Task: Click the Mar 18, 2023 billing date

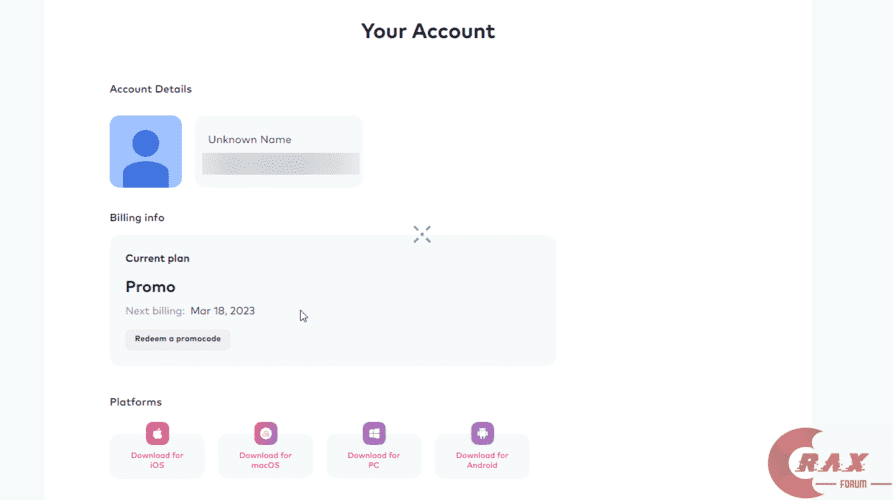Action: pos(222,311)
